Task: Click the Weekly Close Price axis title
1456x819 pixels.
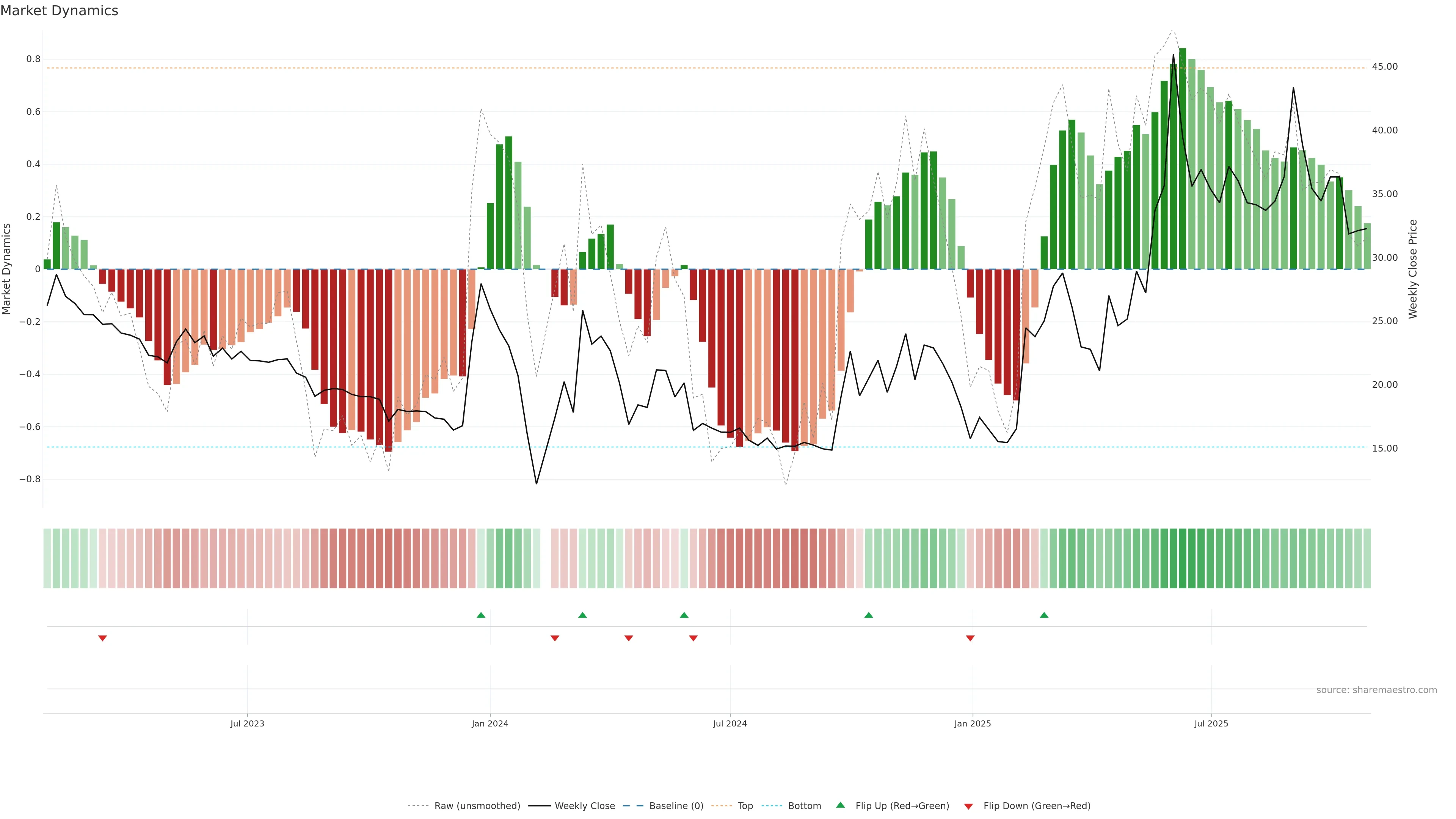Action: click(1412, 269)
